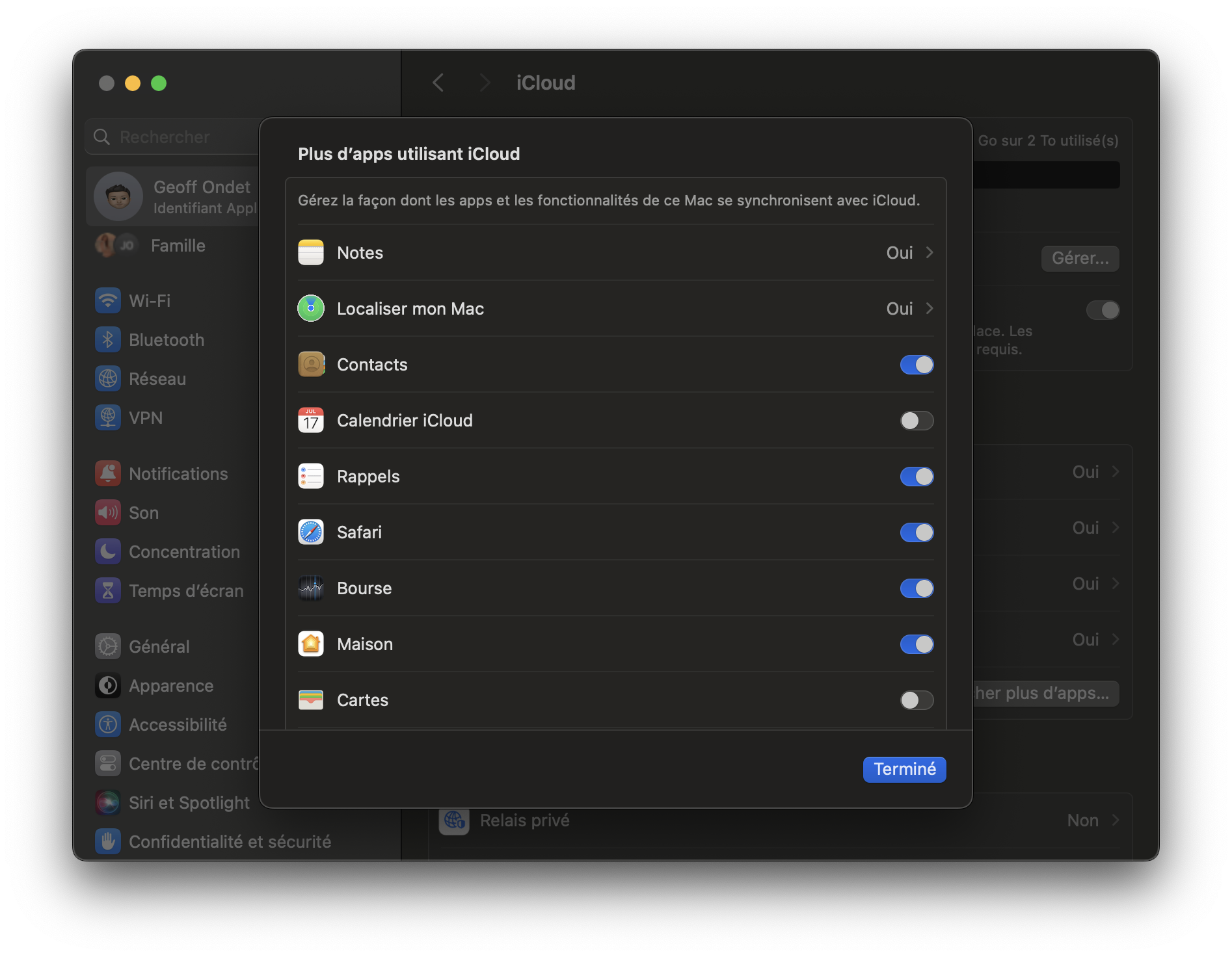
Task: Disable the Contacts iCloud toggle
Action: pos(917,365)
